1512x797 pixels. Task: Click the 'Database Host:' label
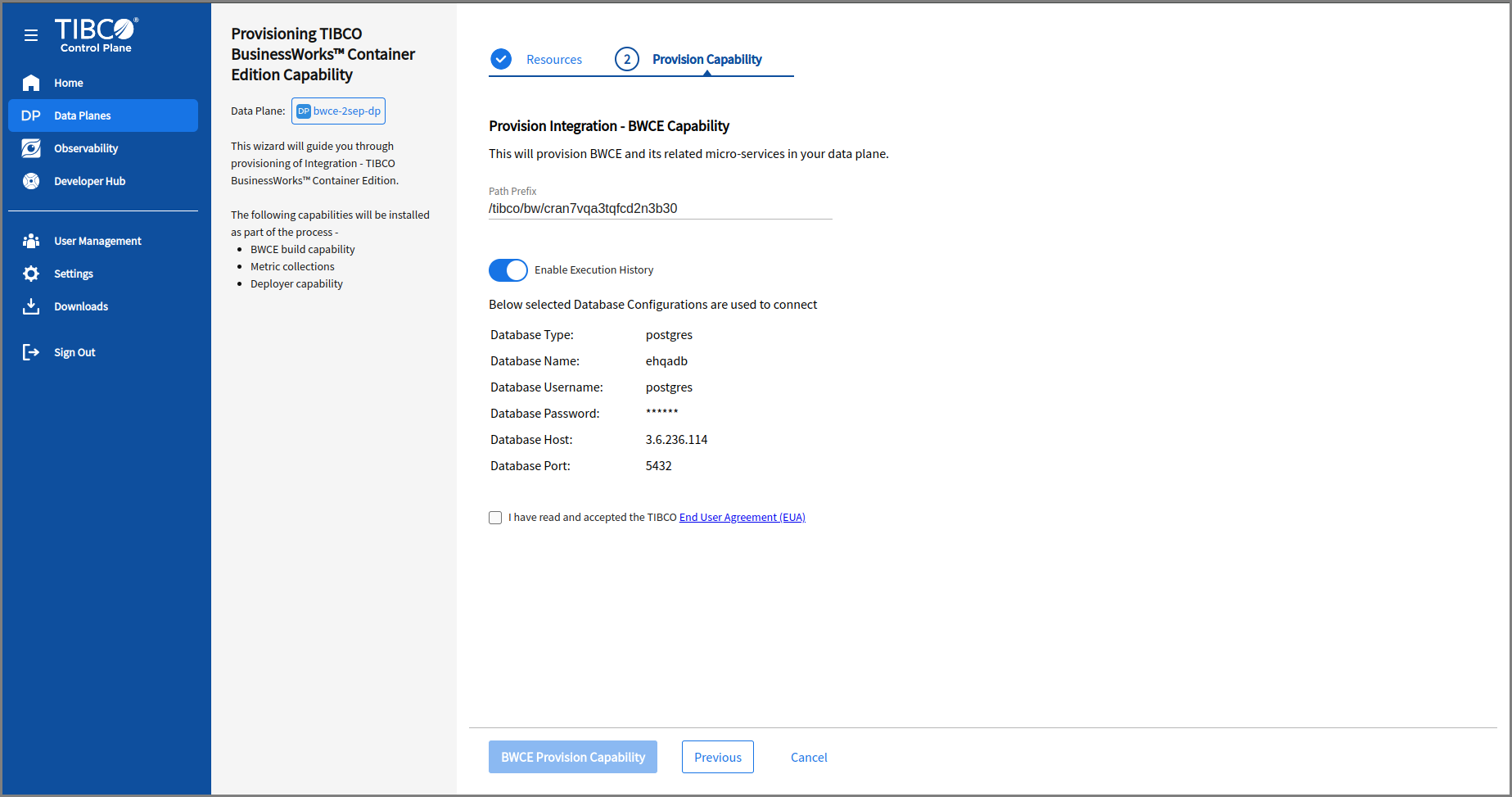click(532, 440)
